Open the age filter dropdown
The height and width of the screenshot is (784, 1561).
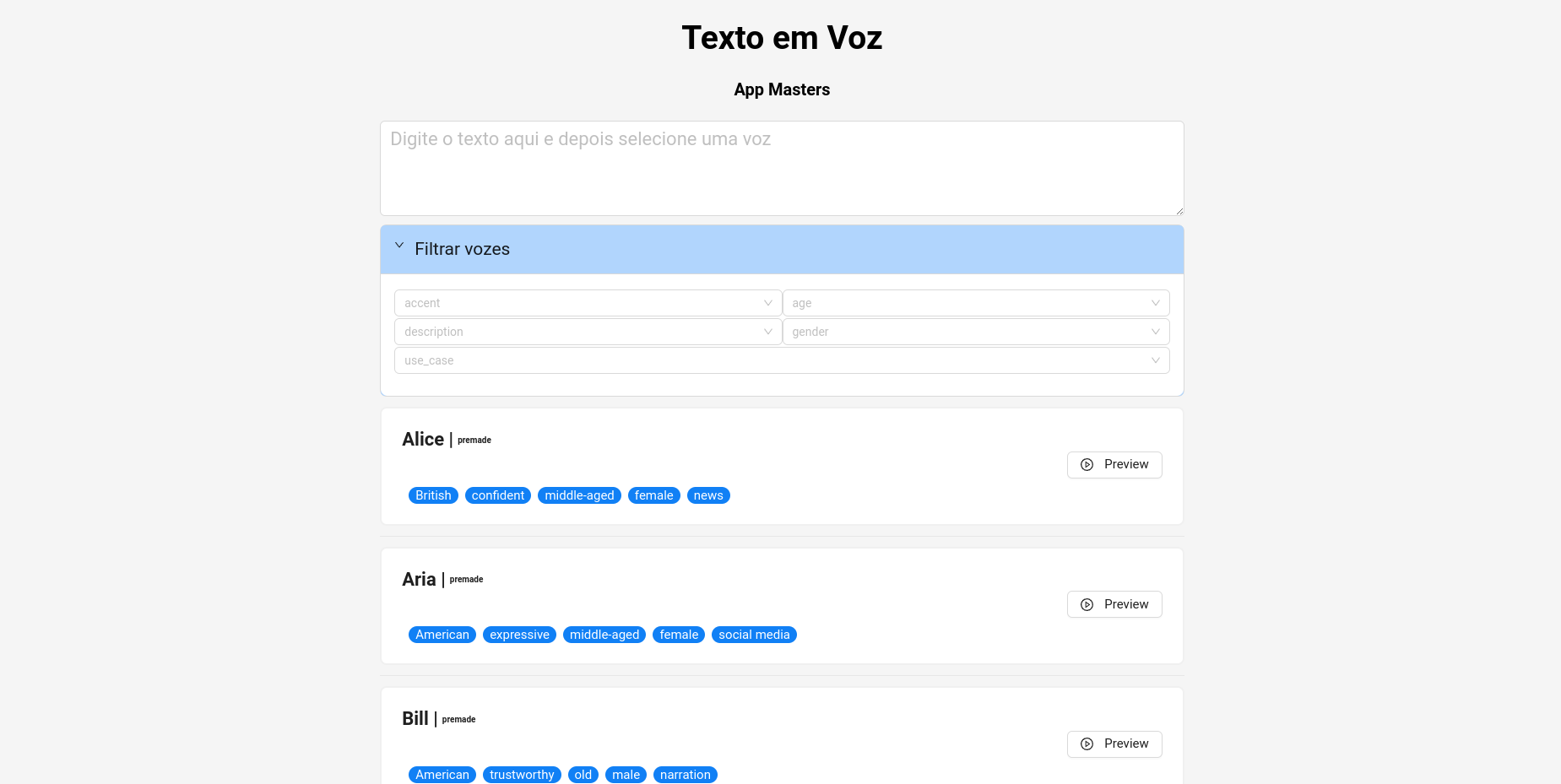click(975, 303)
